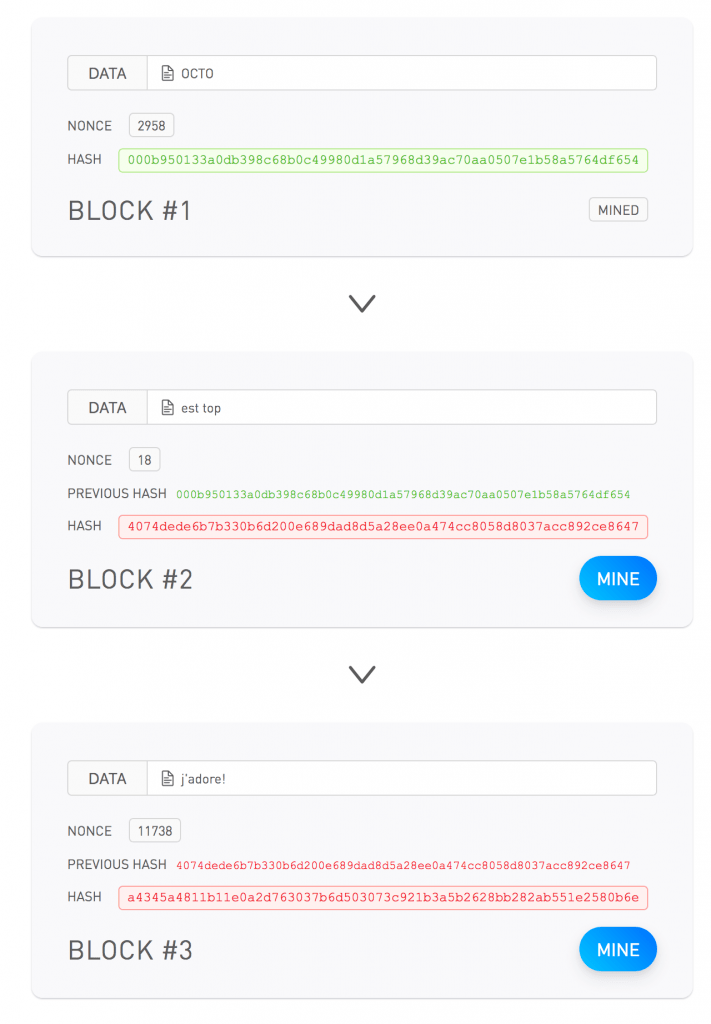Click the document icon beside "j'adore!"
The height and width of the screenshot is (1024, 711).
tap(168, 779)
